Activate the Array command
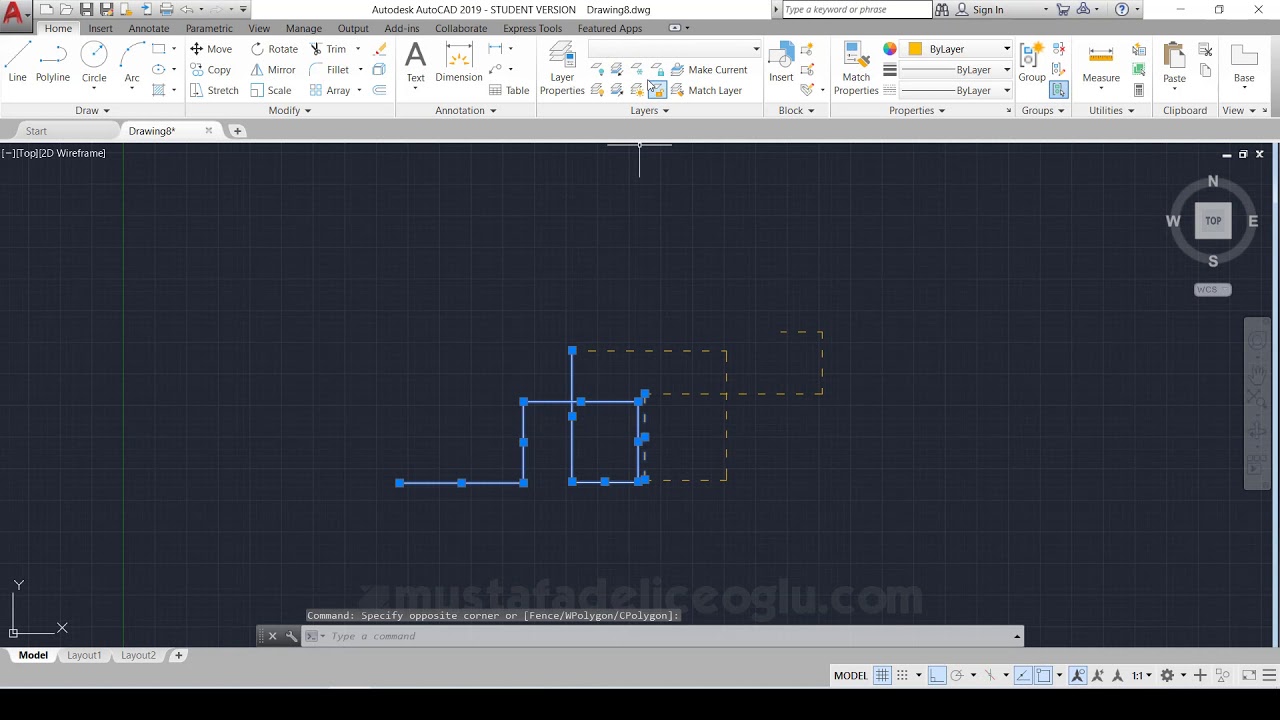The width and height of the screenshot is (1280, 720). [x=330, y=90]
